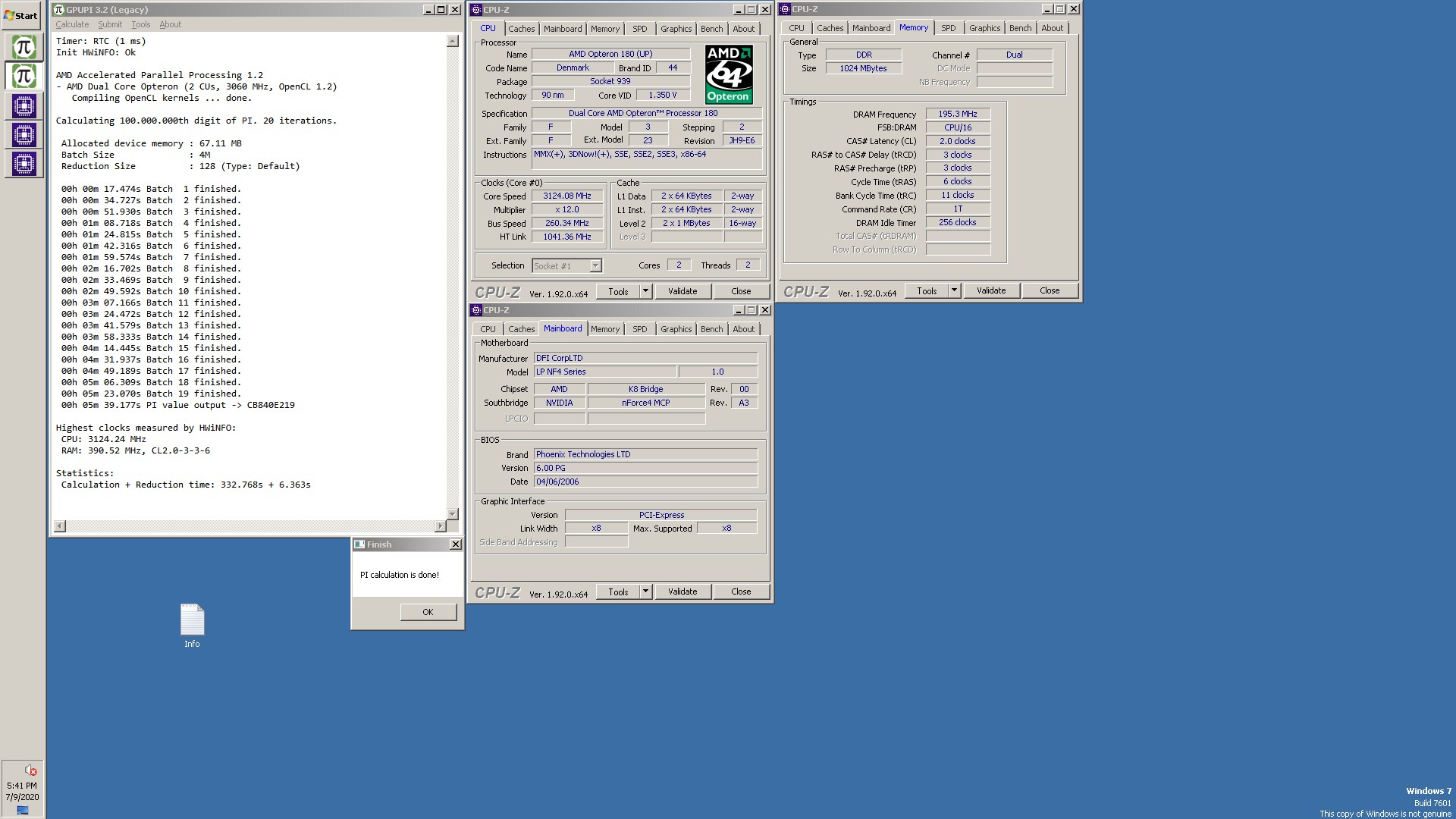Viewport: 1456px width, 819px height.
Task: Close the Finish dialog
Action: pos(455,544)
